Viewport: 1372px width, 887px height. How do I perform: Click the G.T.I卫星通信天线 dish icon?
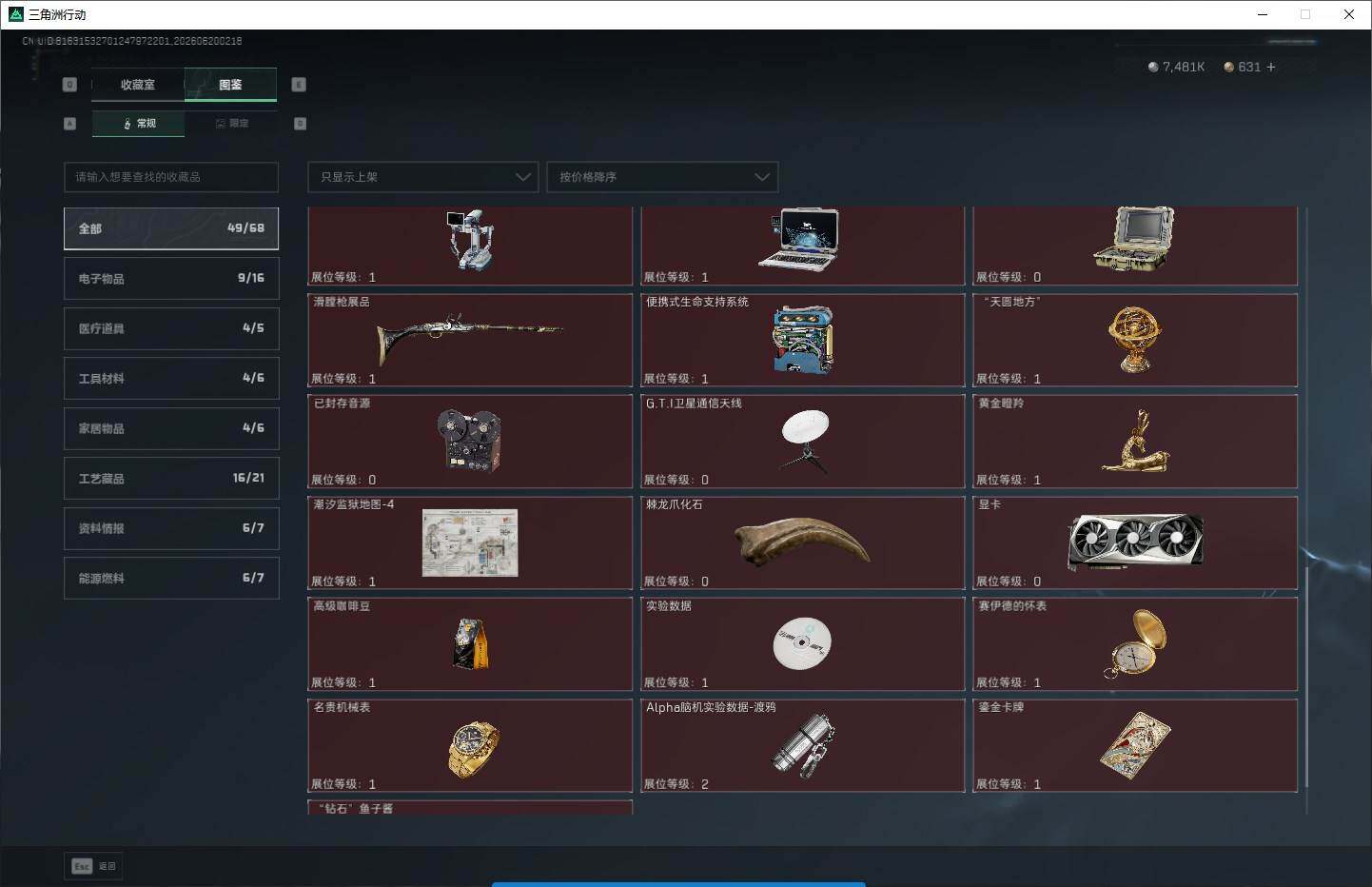tap(805, 442)
